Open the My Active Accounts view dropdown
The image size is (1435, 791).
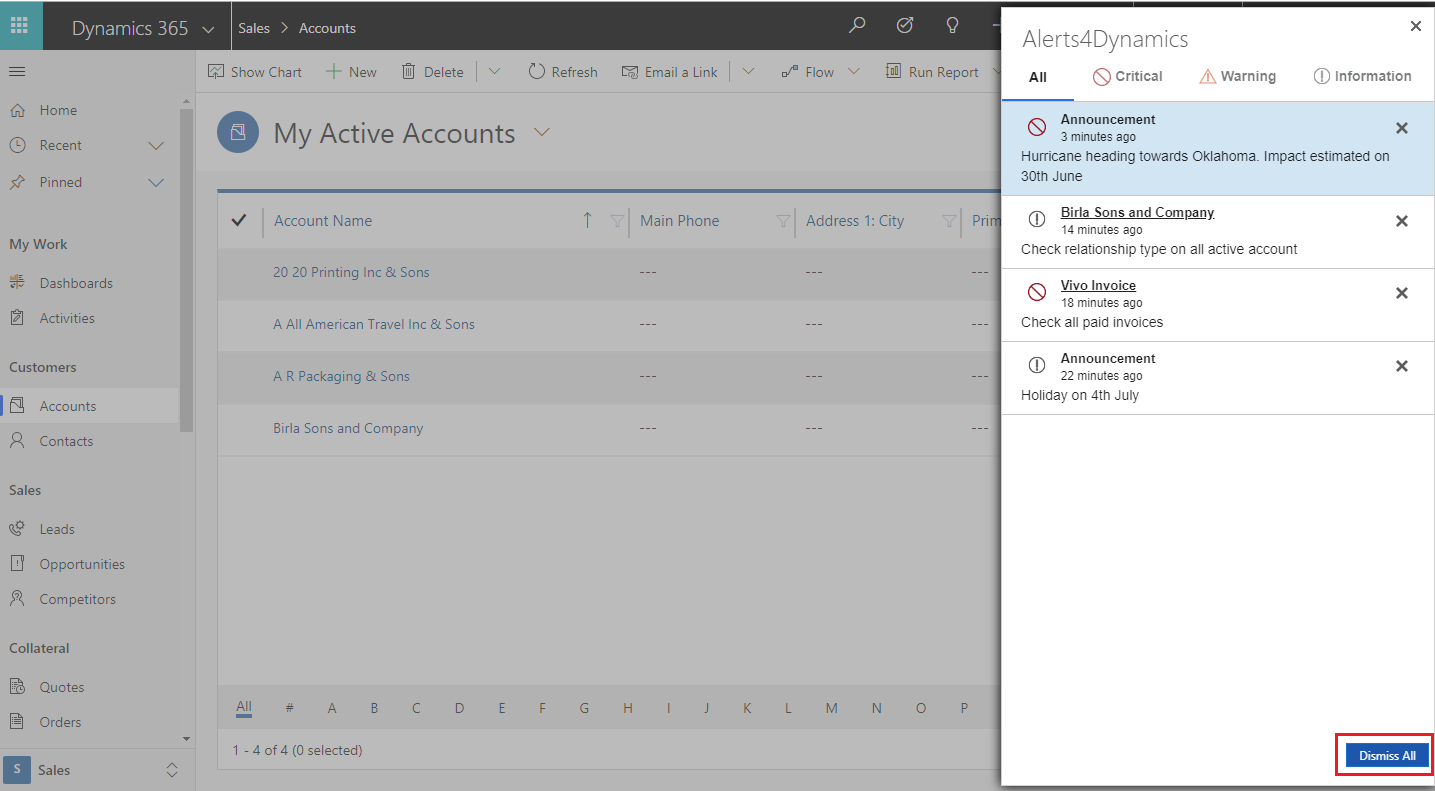pyautogui.click(x=542, y=133)
